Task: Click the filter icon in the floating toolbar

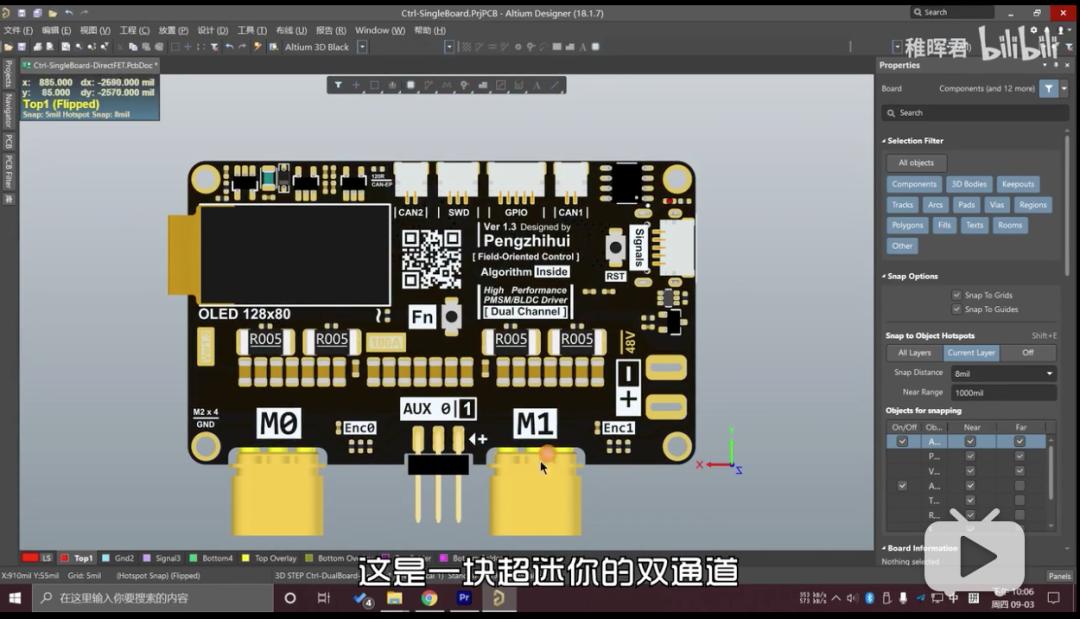Action: pos(338,85)
